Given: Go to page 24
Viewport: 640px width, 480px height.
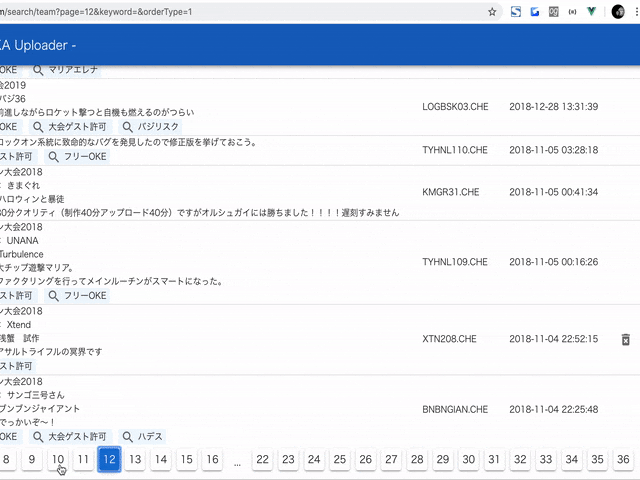Looking at the screenshot, I should [314, 460].
